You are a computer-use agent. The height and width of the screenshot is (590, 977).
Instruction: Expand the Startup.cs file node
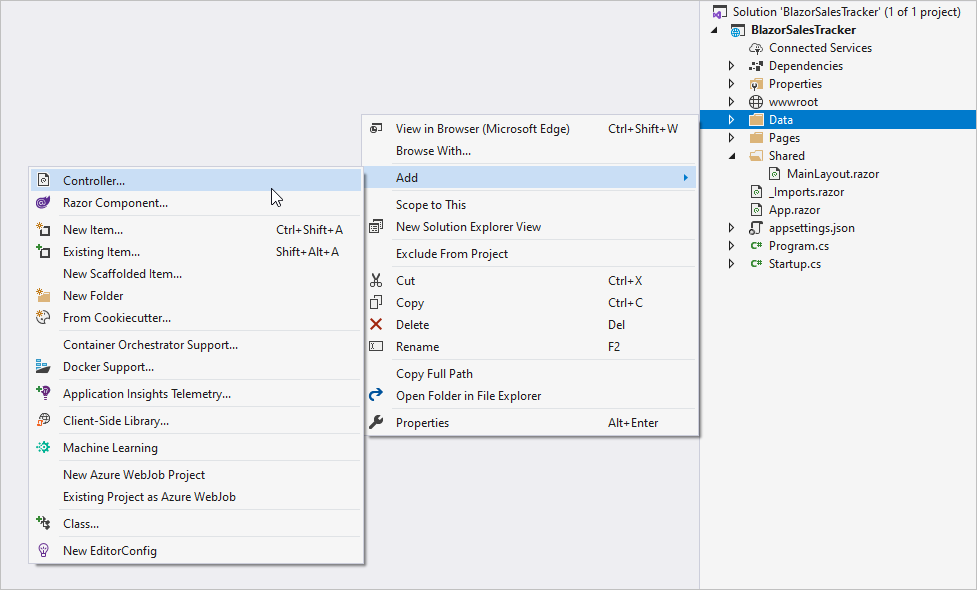pyautogui.click(x=731, y=264)
